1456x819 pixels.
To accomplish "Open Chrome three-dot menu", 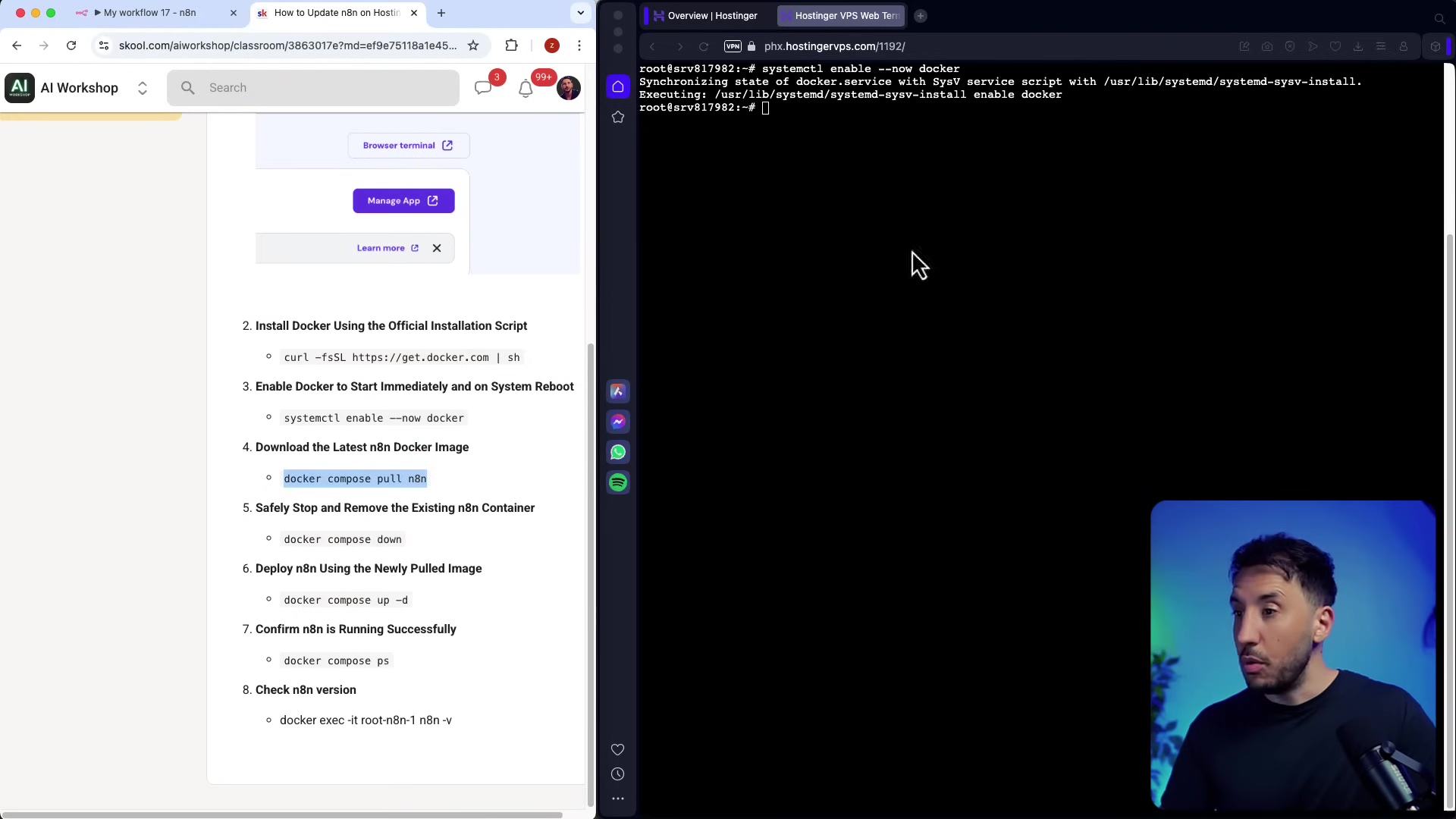I will [579, 45].
